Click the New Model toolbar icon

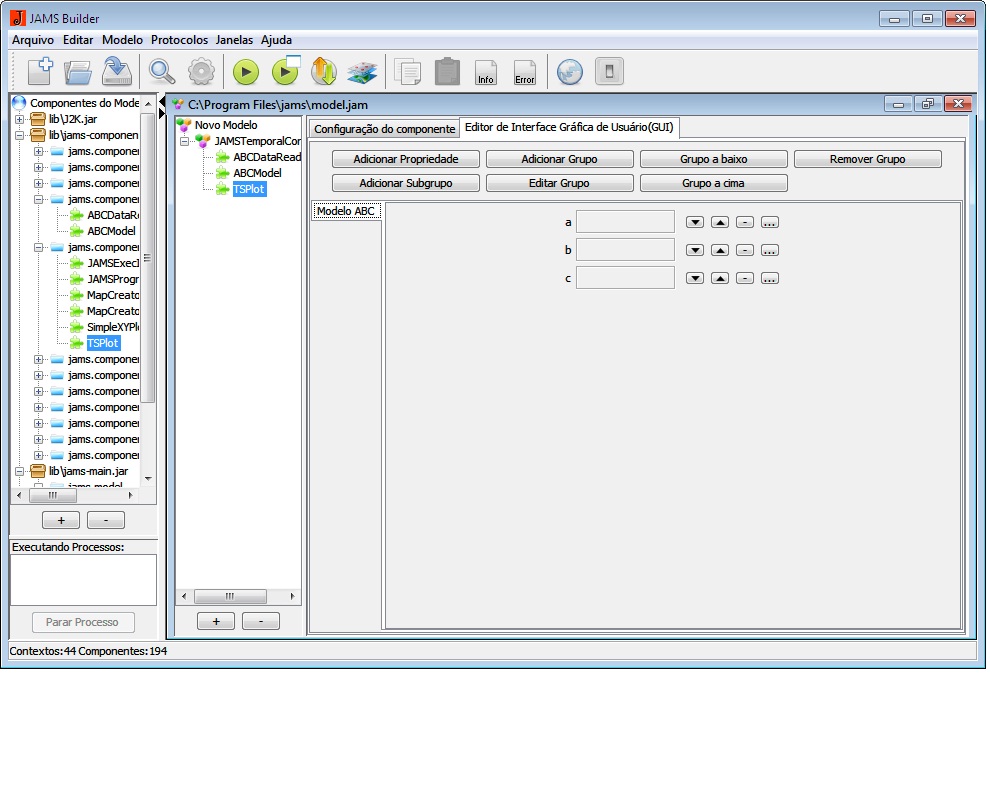pyautogui.click(x=40, y=71)
